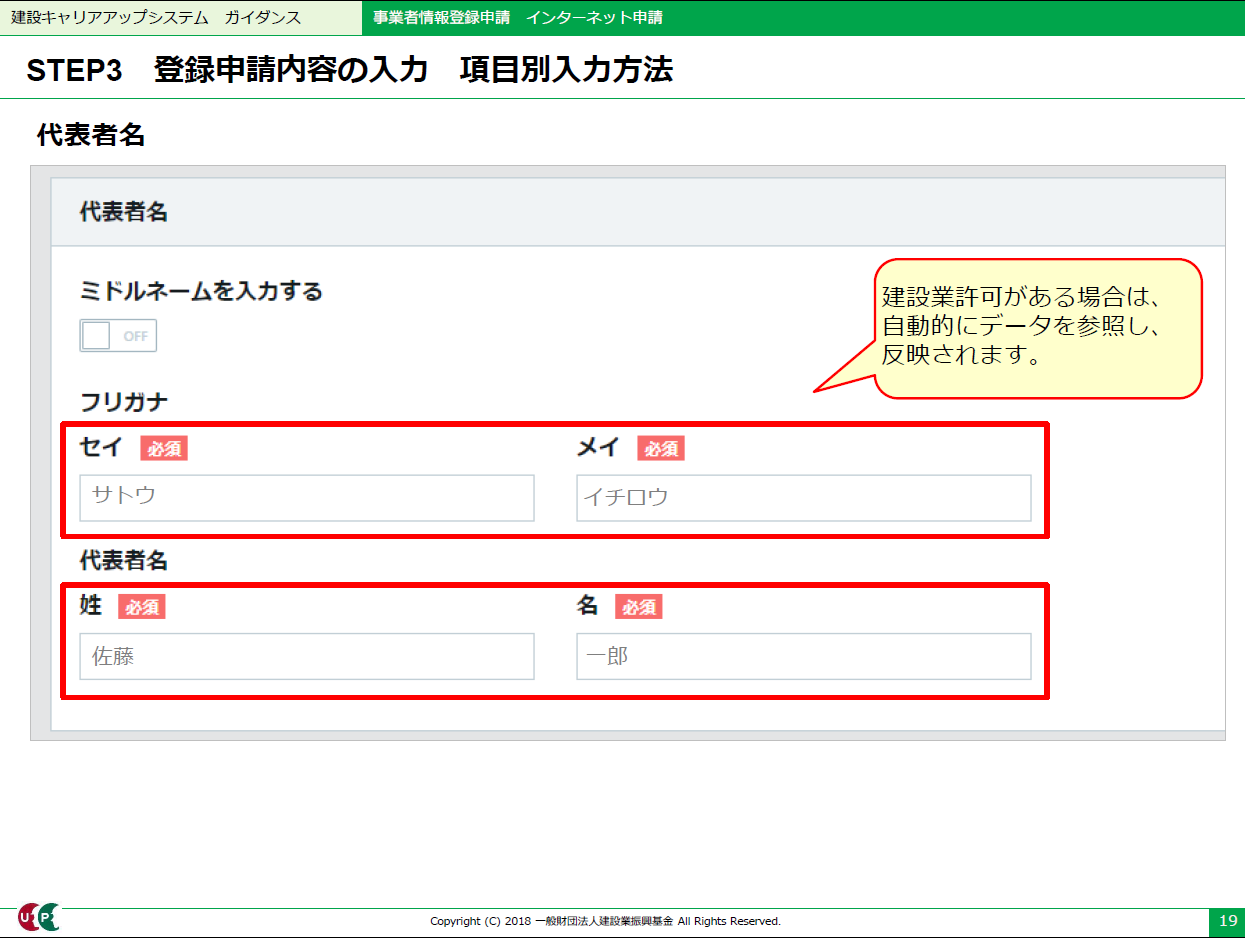Click the CCUS logo in the footer

click(x=39, y=917)
